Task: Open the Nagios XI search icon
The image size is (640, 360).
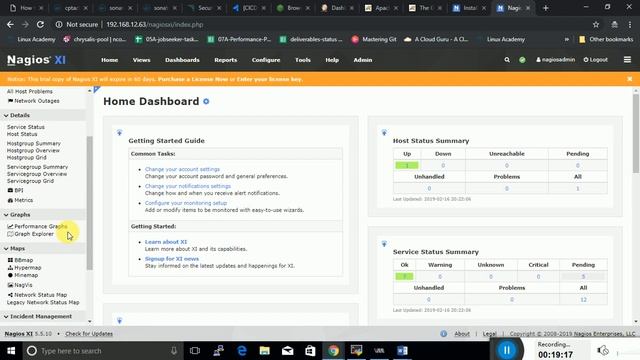Action: coord(507,60)
